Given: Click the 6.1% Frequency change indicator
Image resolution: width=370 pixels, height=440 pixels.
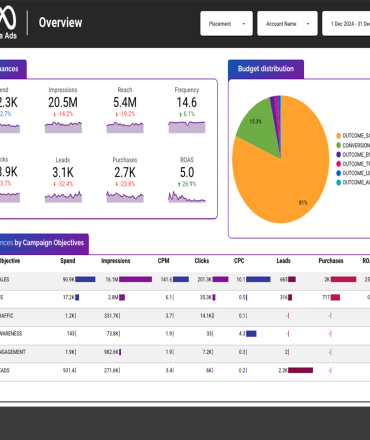Looking at the screenshot, I should [x=187, y=114].
